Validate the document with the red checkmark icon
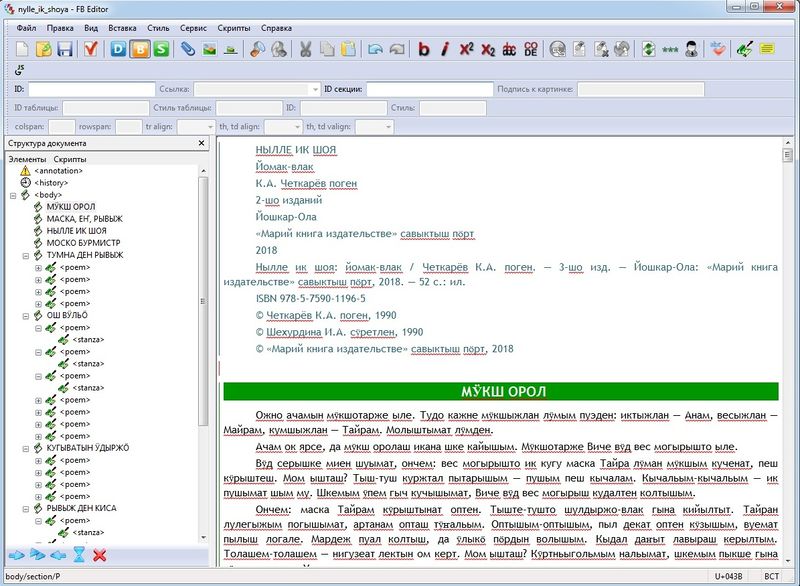The height and width of the screenshot is (586, 800). 91,49
